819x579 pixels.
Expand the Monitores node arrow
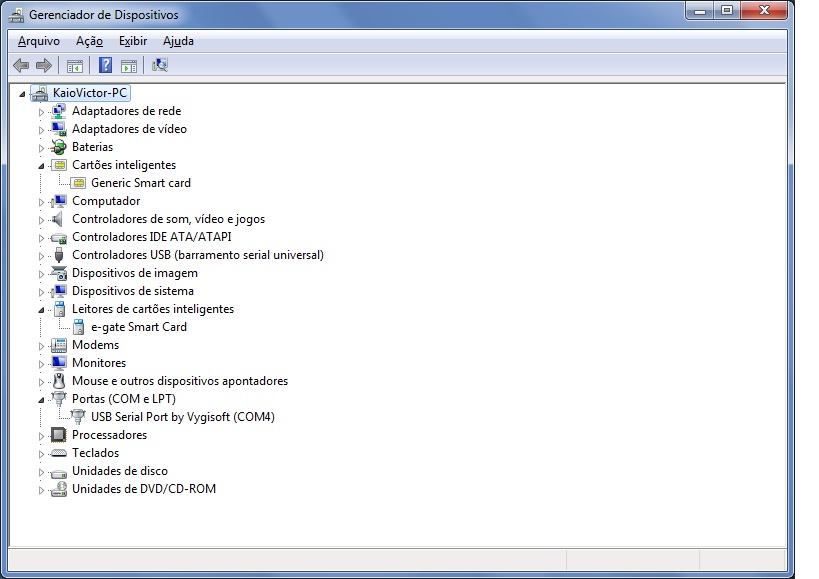point(41,364)
